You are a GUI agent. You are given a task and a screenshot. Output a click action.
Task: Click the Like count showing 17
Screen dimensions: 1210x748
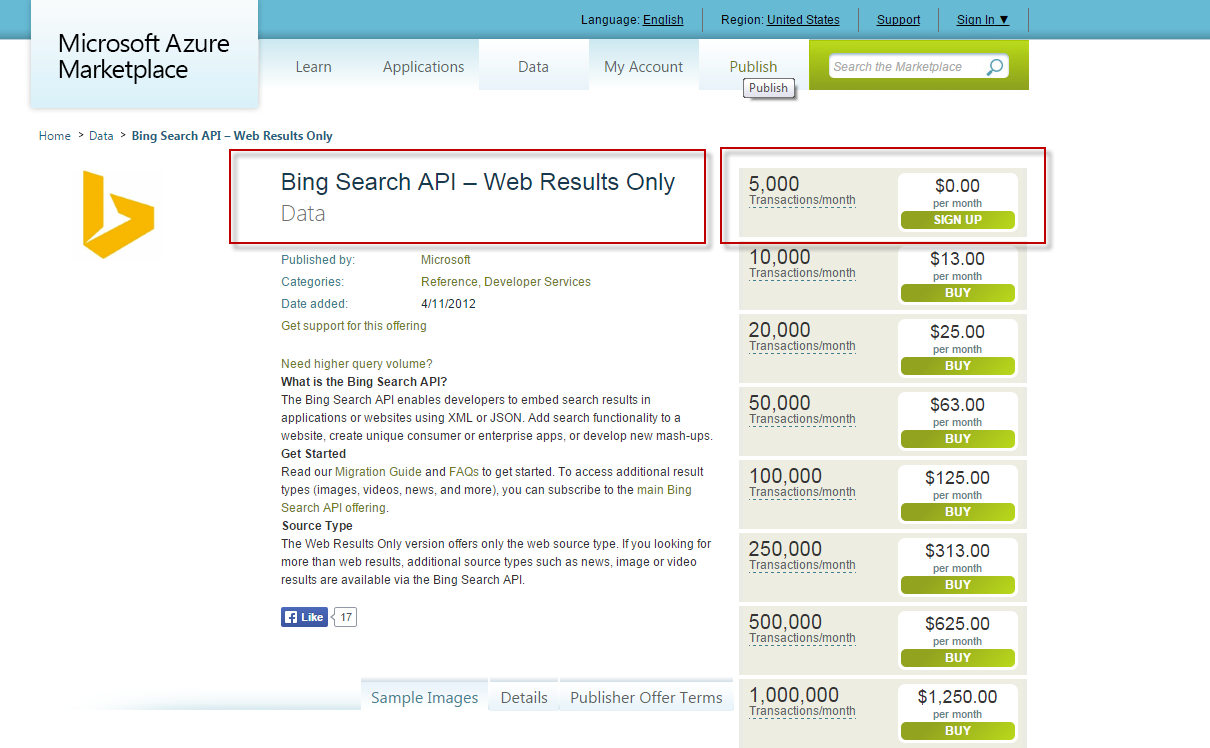tap(345, 617)
